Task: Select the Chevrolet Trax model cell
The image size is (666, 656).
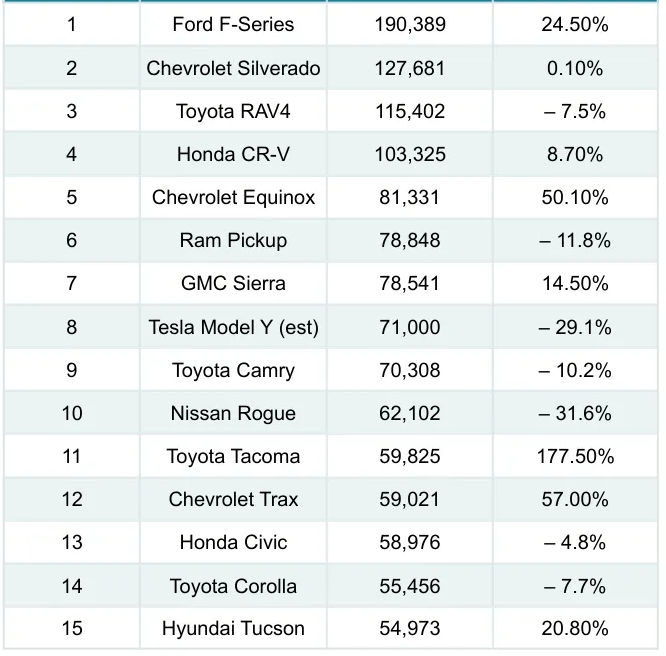Action: coord(233,499)
